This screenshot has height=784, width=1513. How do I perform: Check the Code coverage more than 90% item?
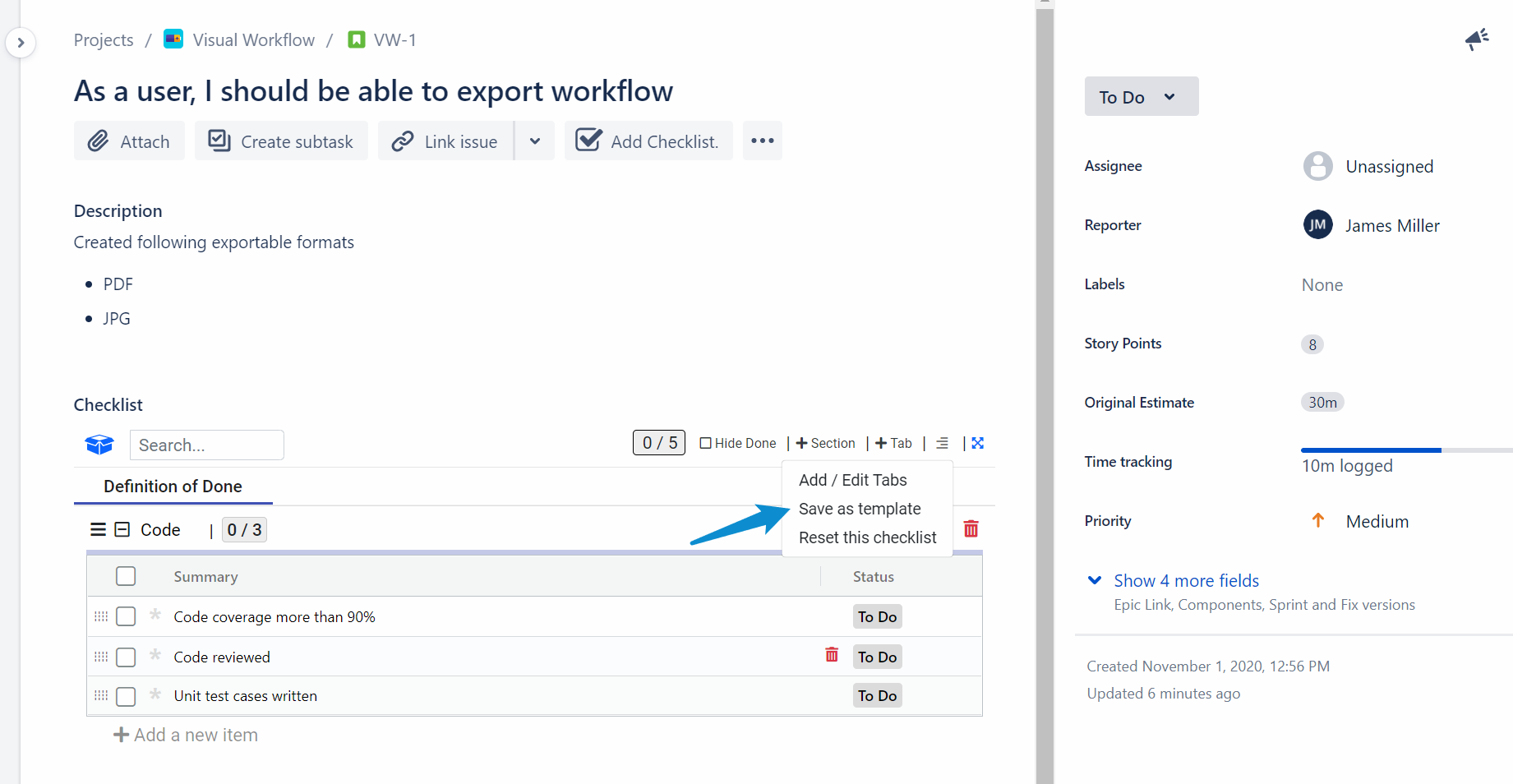pyautogui.click(x=126, y=616)
